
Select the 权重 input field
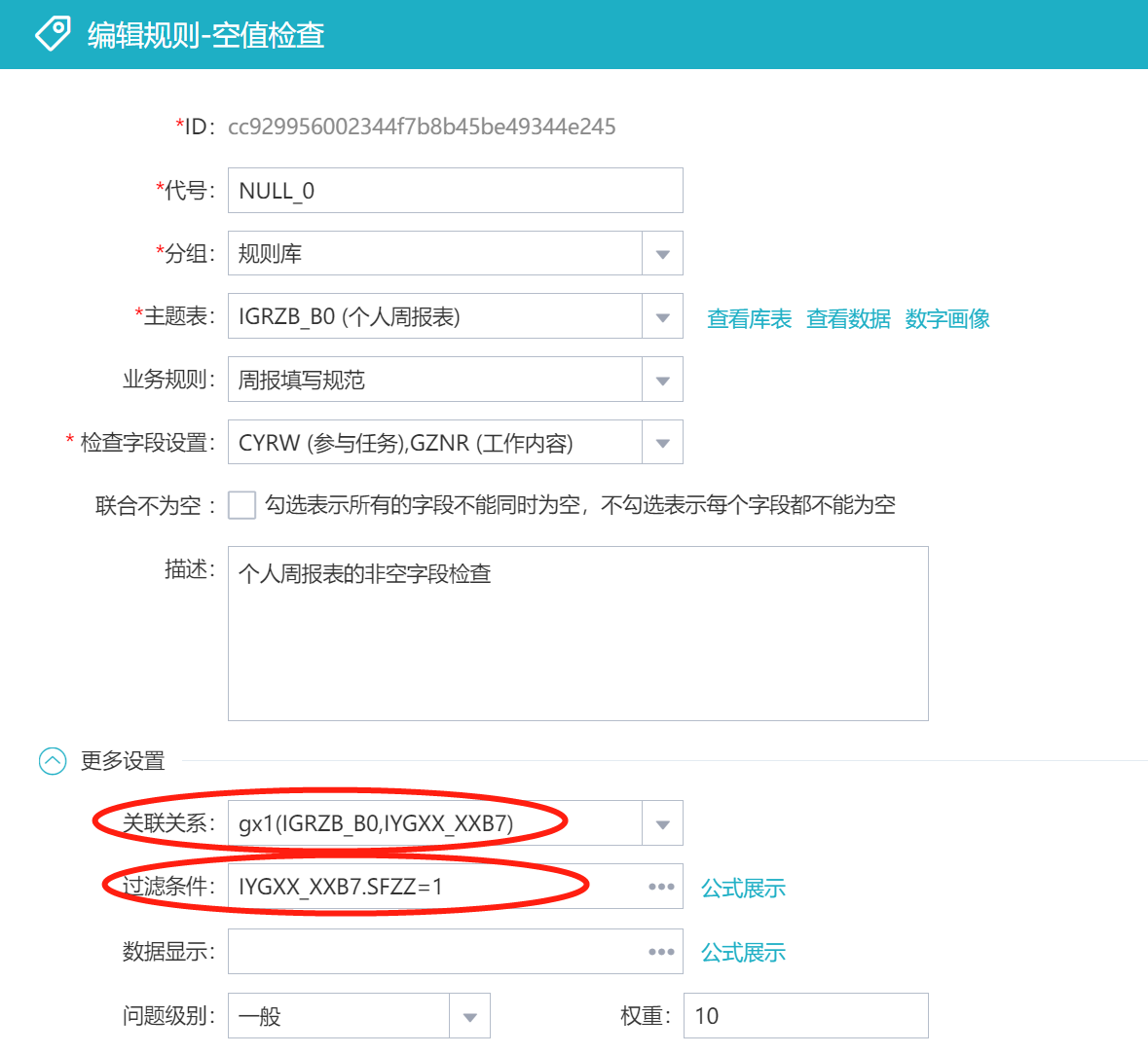click(805, 1016)
